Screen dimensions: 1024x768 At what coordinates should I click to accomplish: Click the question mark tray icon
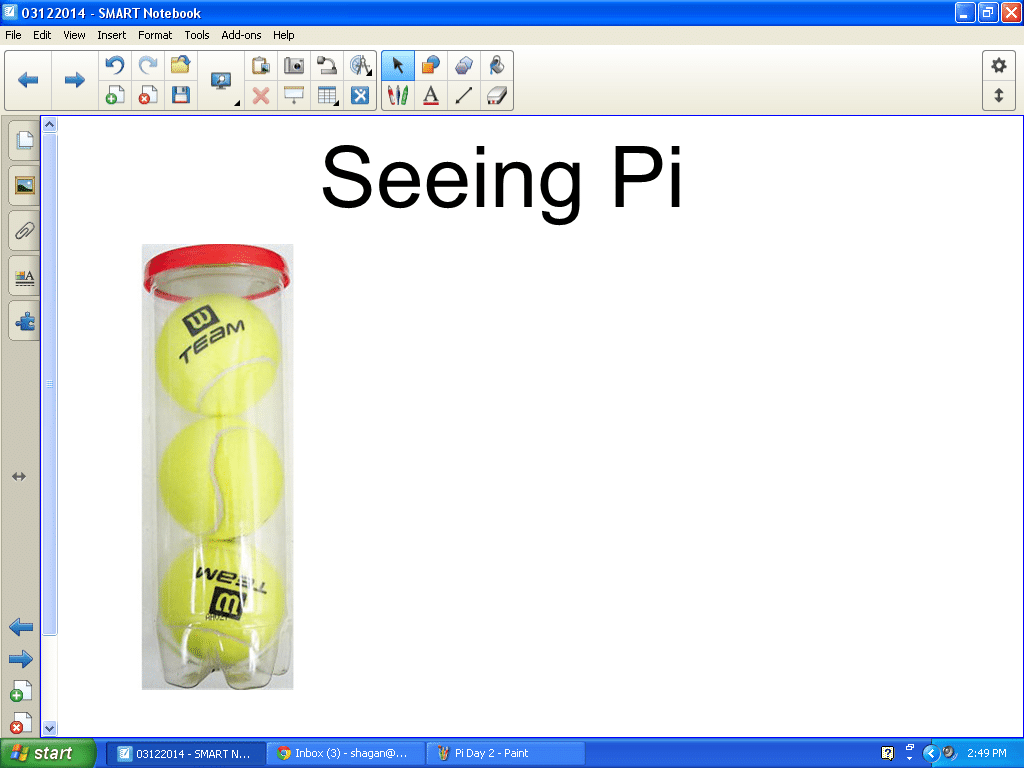[x=887, y=754]
